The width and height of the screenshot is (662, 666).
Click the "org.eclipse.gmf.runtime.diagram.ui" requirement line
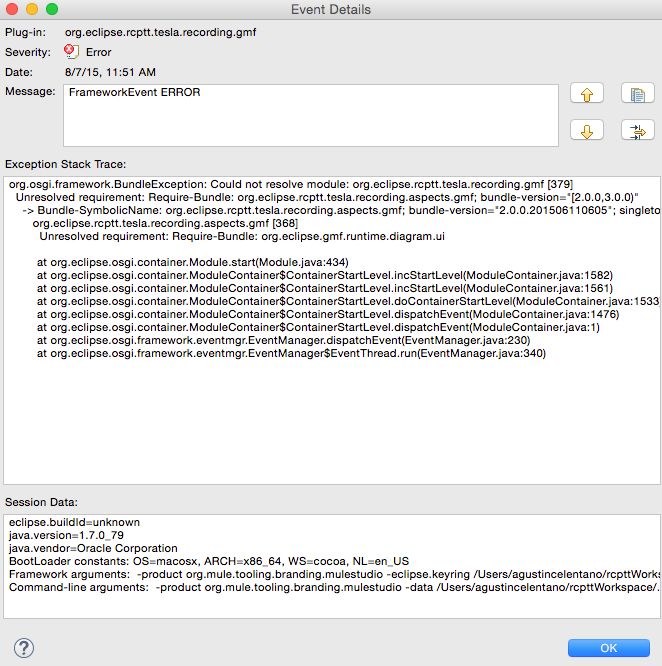242,236
